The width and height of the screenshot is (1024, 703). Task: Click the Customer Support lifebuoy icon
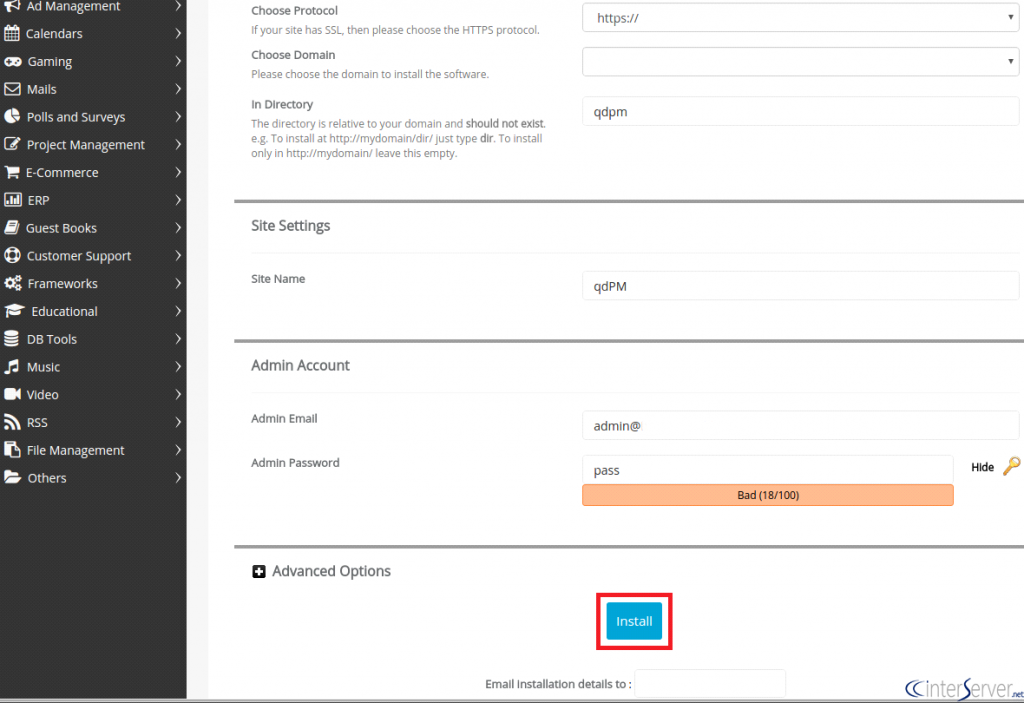point(12,255)
